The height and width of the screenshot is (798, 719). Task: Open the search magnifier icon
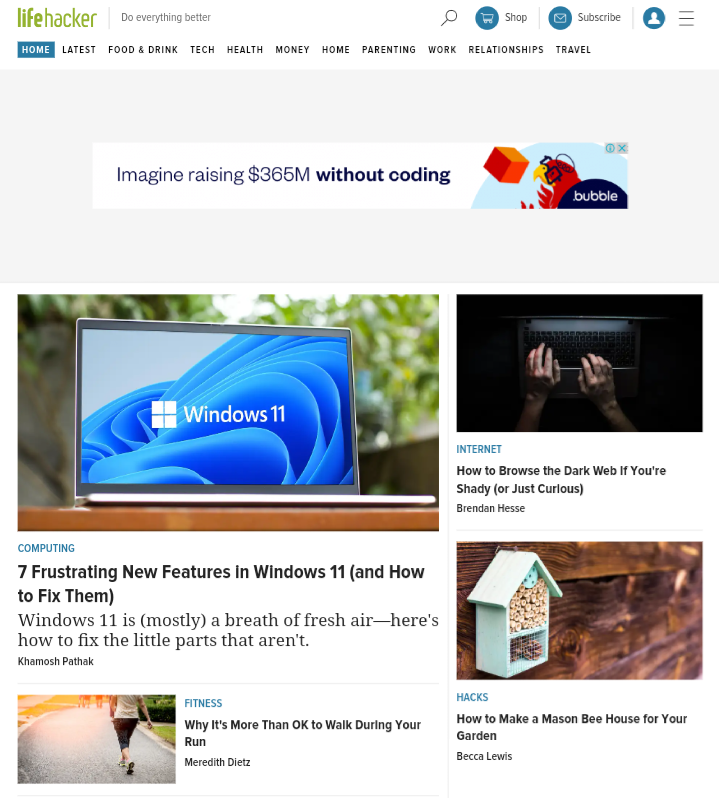[449, 18]
